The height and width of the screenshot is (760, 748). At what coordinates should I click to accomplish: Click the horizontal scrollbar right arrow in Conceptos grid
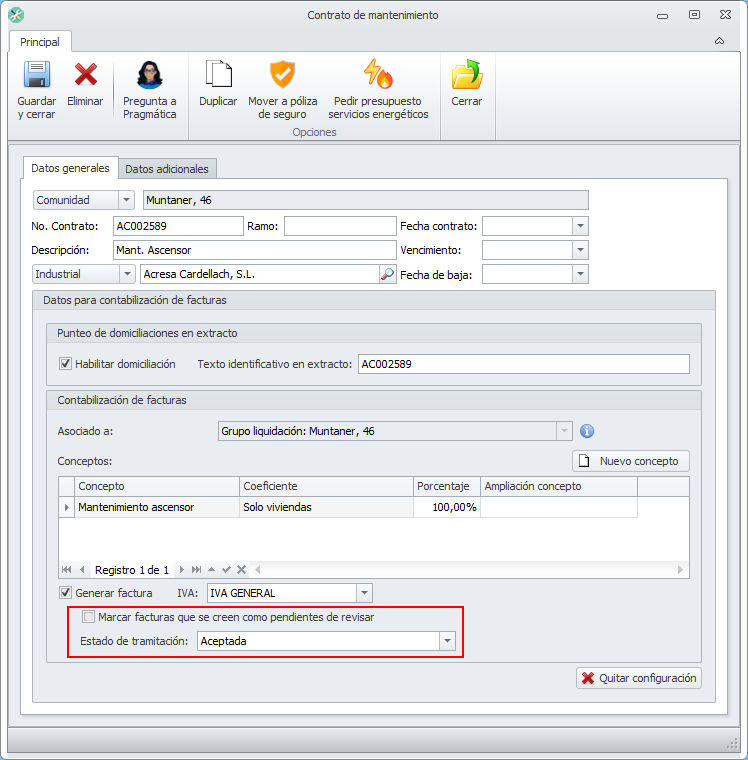681,570
